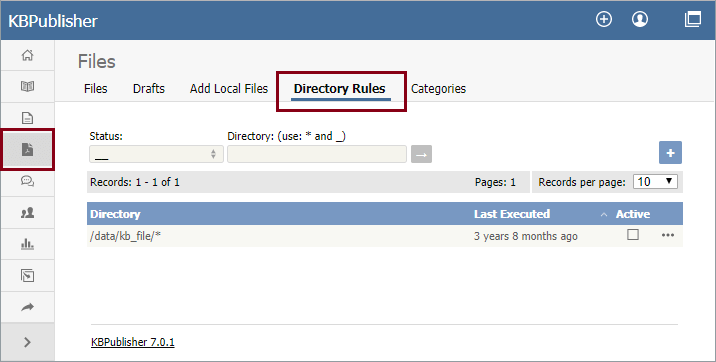Open the KBPublisher 7.0.1 link
Screen dimensions: 716x362
(133, 342)
